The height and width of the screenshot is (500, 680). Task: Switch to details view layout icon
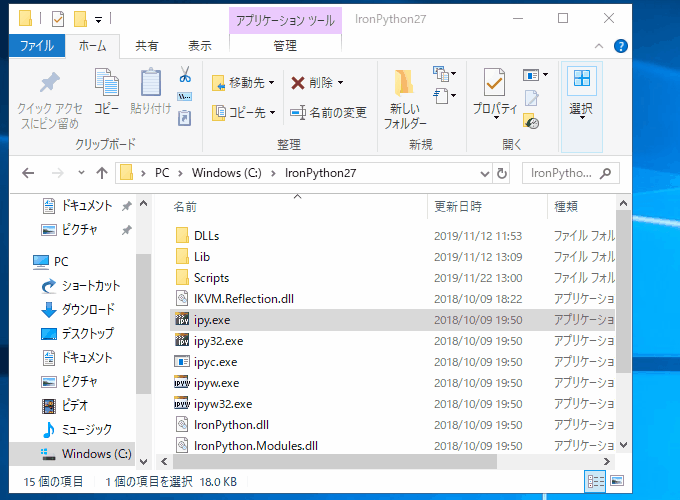point(595,481)
